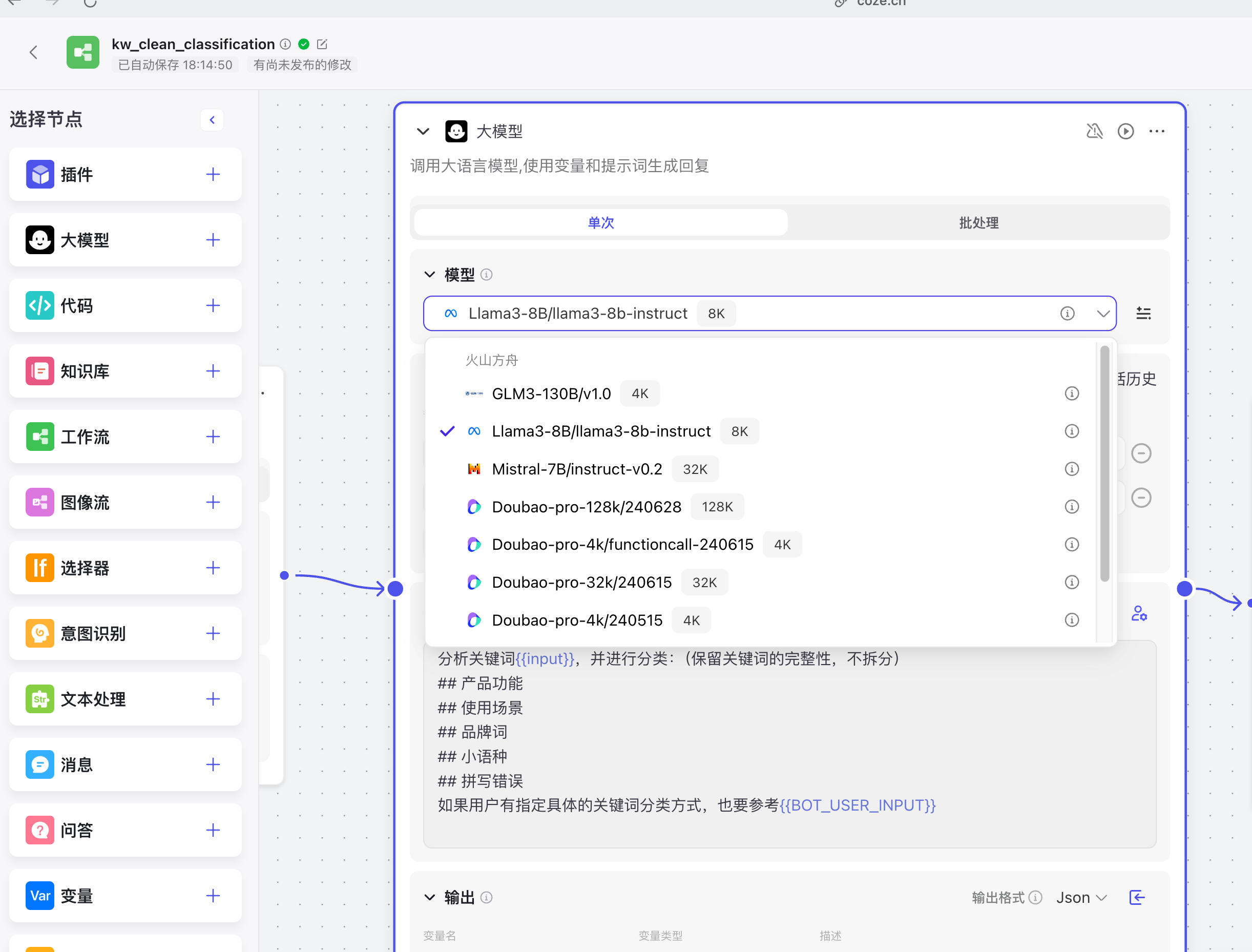The height and width of the screenshot is (952, 1252).
Task: Click the {{BOT_USER_INPUT}} variable in prompt
Action: click(x=857, y=806)
